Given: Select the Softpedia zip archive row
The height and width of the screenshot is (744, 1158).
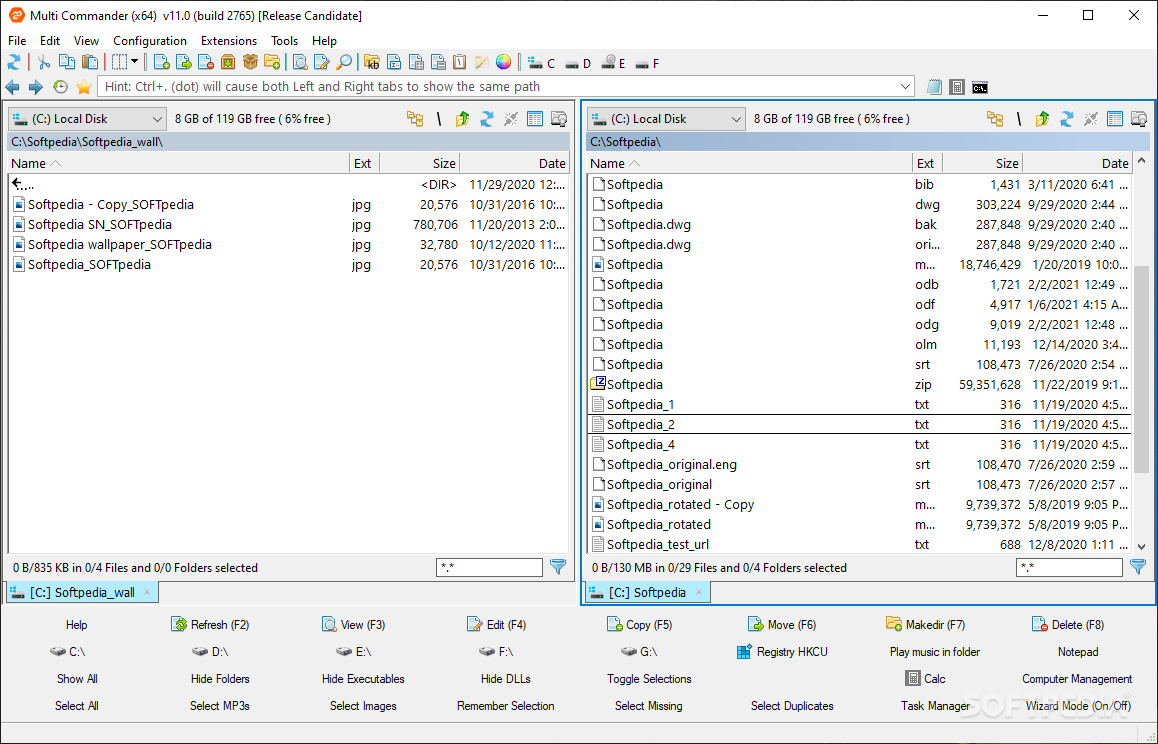Looking at the screenshot, I should tap(859, 385).
